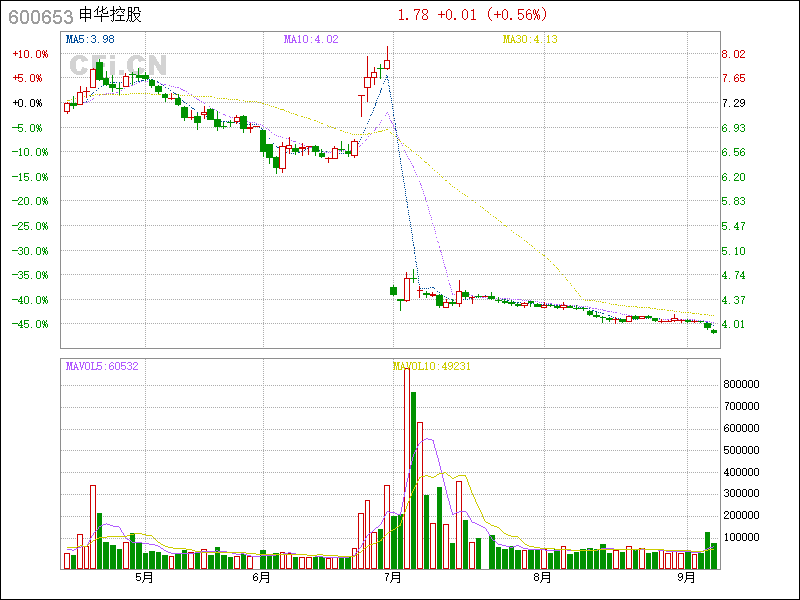Select the stock name 申华控股
This screenshot has width=800, height=600.
110,16
